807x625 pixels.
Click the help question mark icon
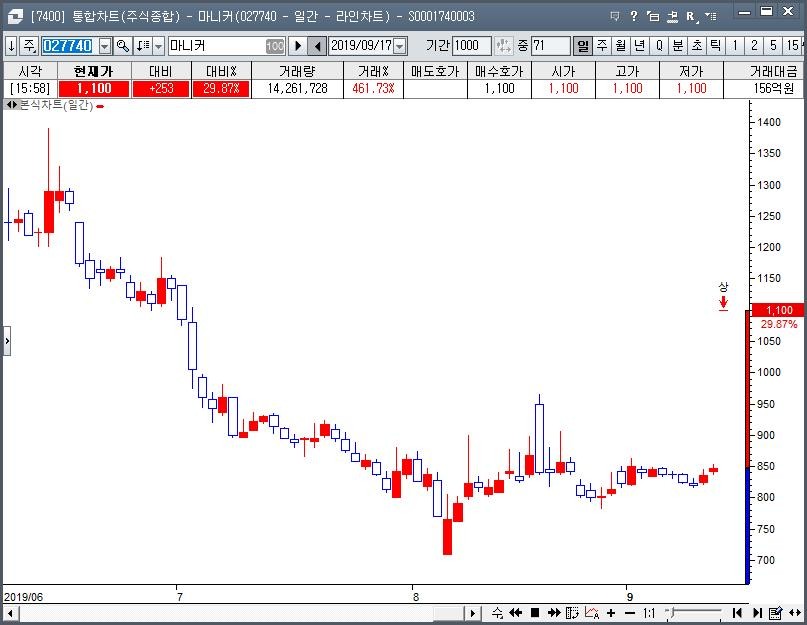(x=634, y=16)
